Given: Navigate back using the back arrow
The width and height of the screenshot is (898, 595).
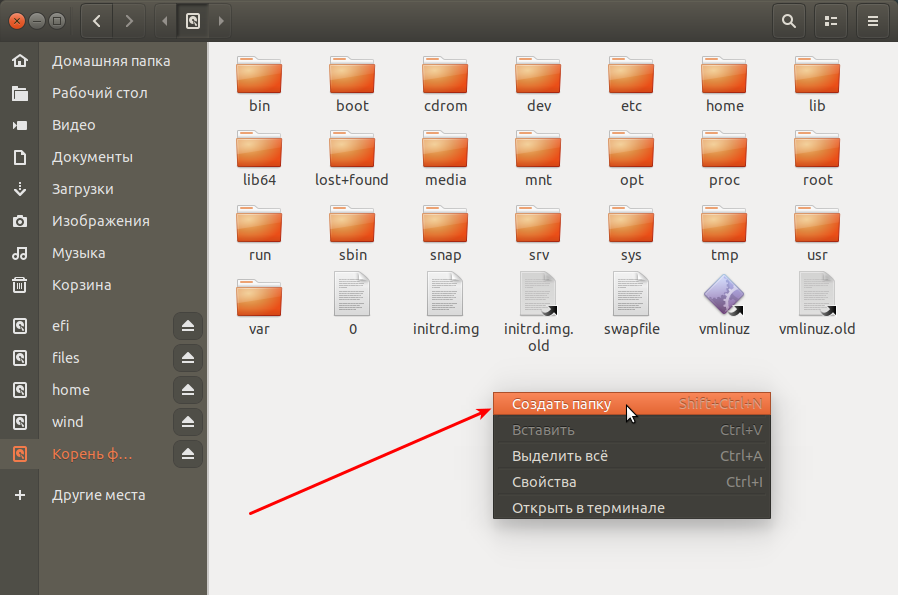Looking at the screenshot, I should [x=95, y=20].
